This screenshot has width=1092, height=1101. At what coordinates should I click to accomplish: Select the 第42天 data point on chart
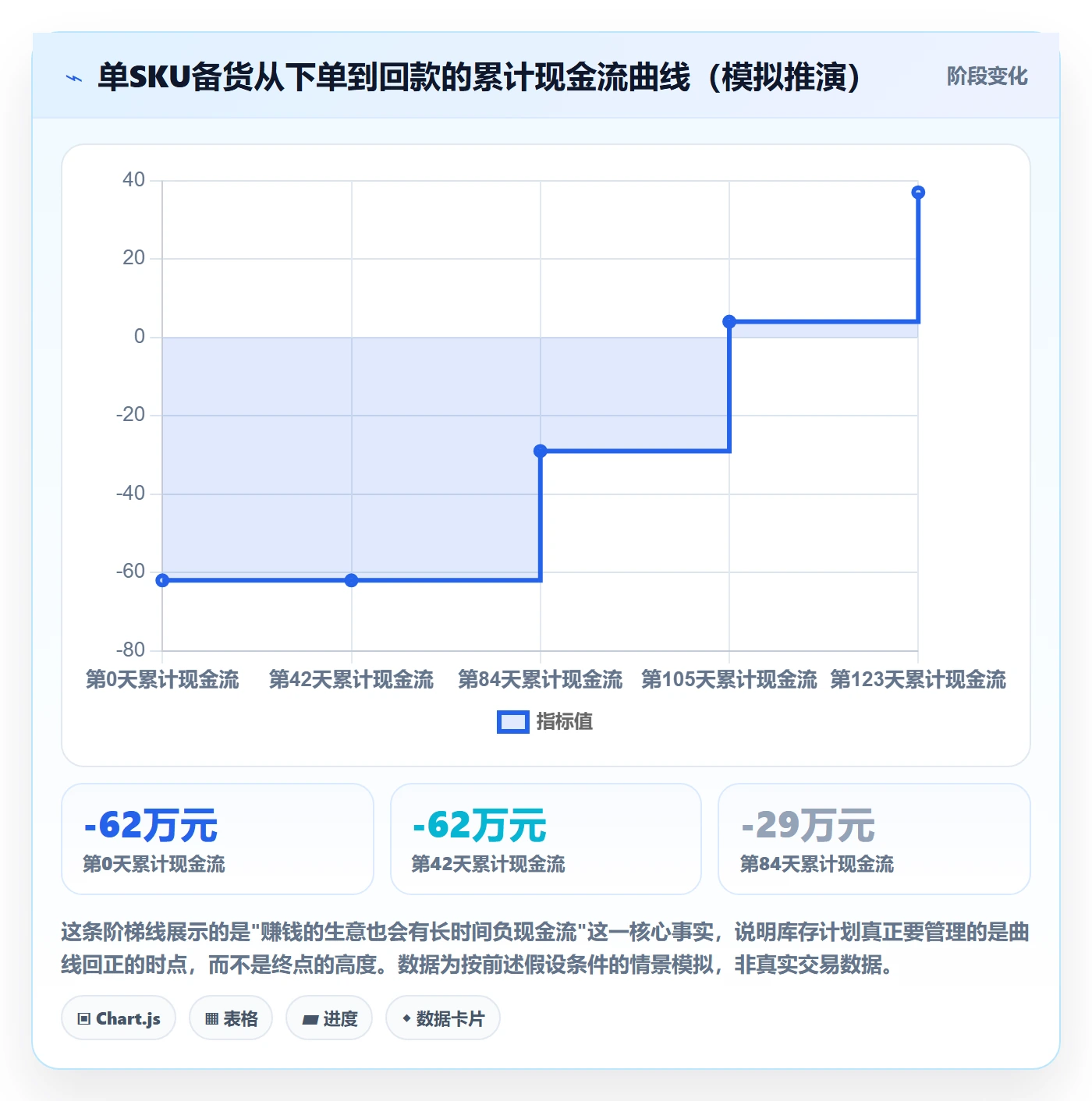tap(352, 580)
